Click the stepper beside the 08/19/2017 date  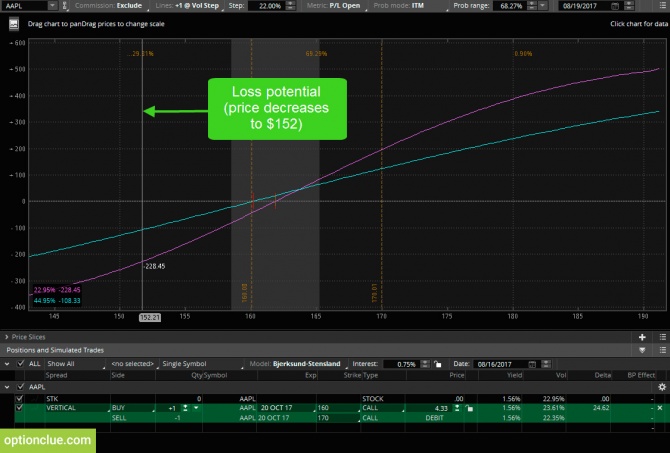click(629, 6)
